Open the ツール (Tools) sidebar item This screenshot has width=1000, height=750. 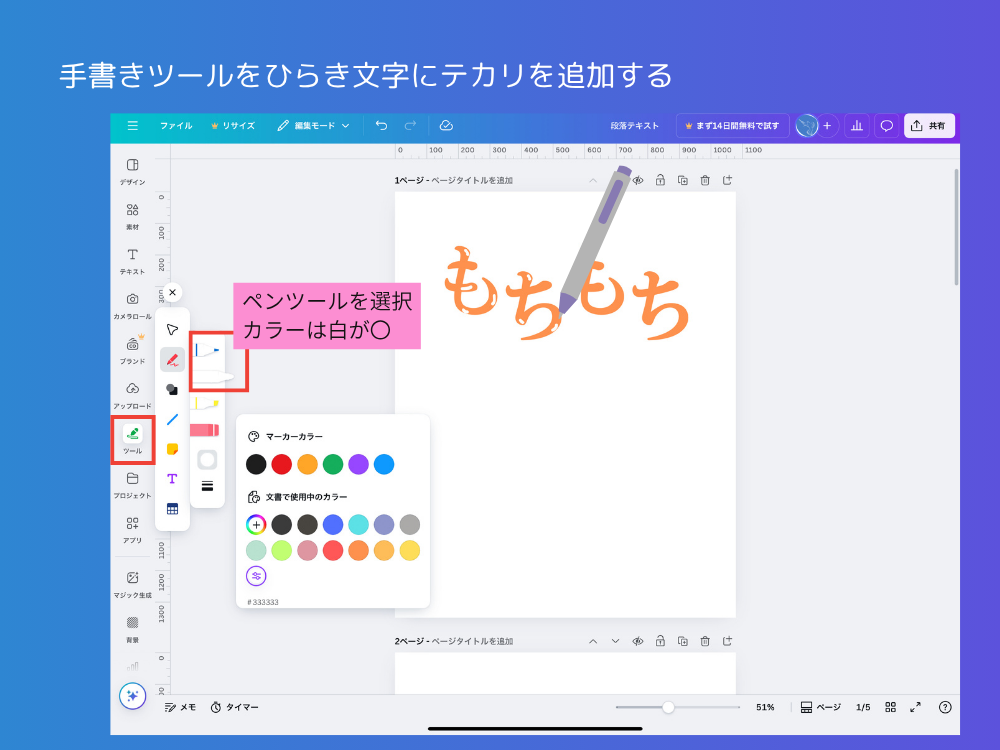[x=132, y=439]
